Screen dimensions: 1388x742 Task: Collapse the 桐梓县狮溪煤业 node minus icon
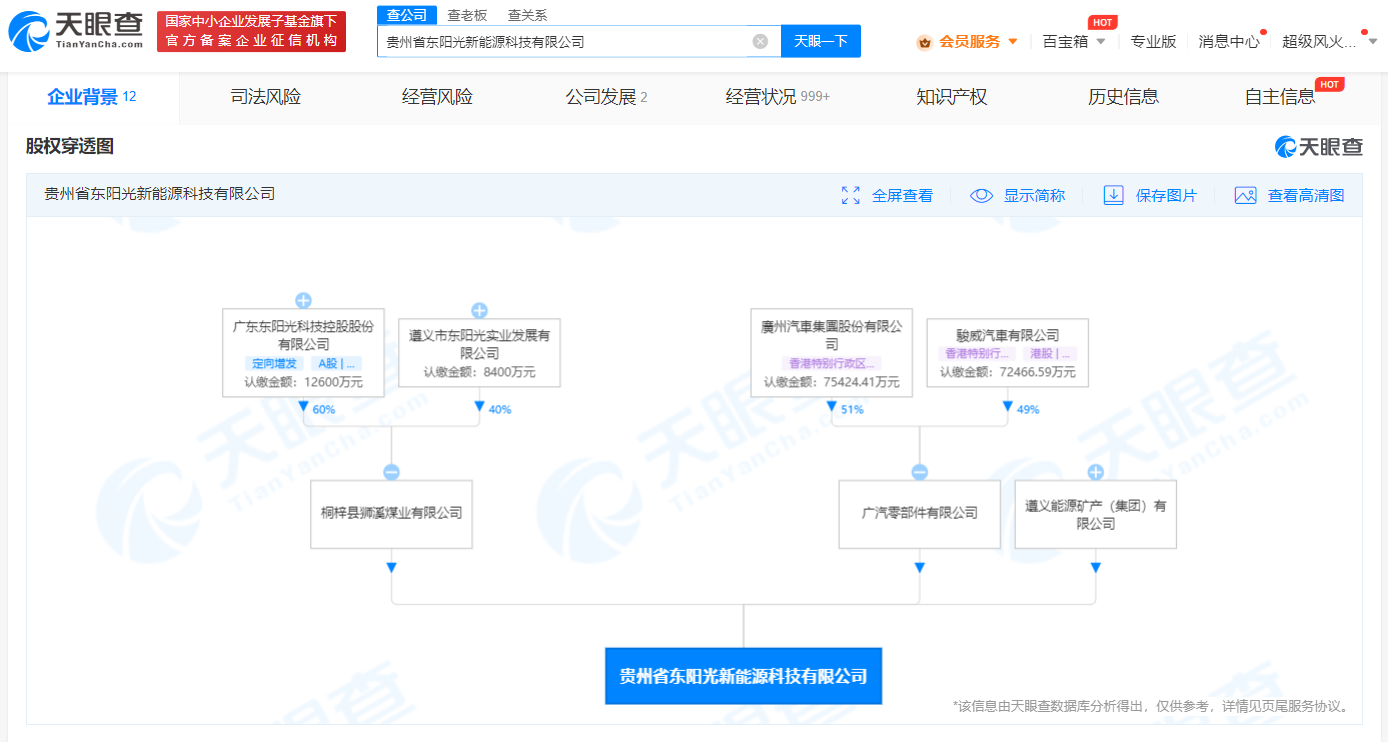click(391, 472)
